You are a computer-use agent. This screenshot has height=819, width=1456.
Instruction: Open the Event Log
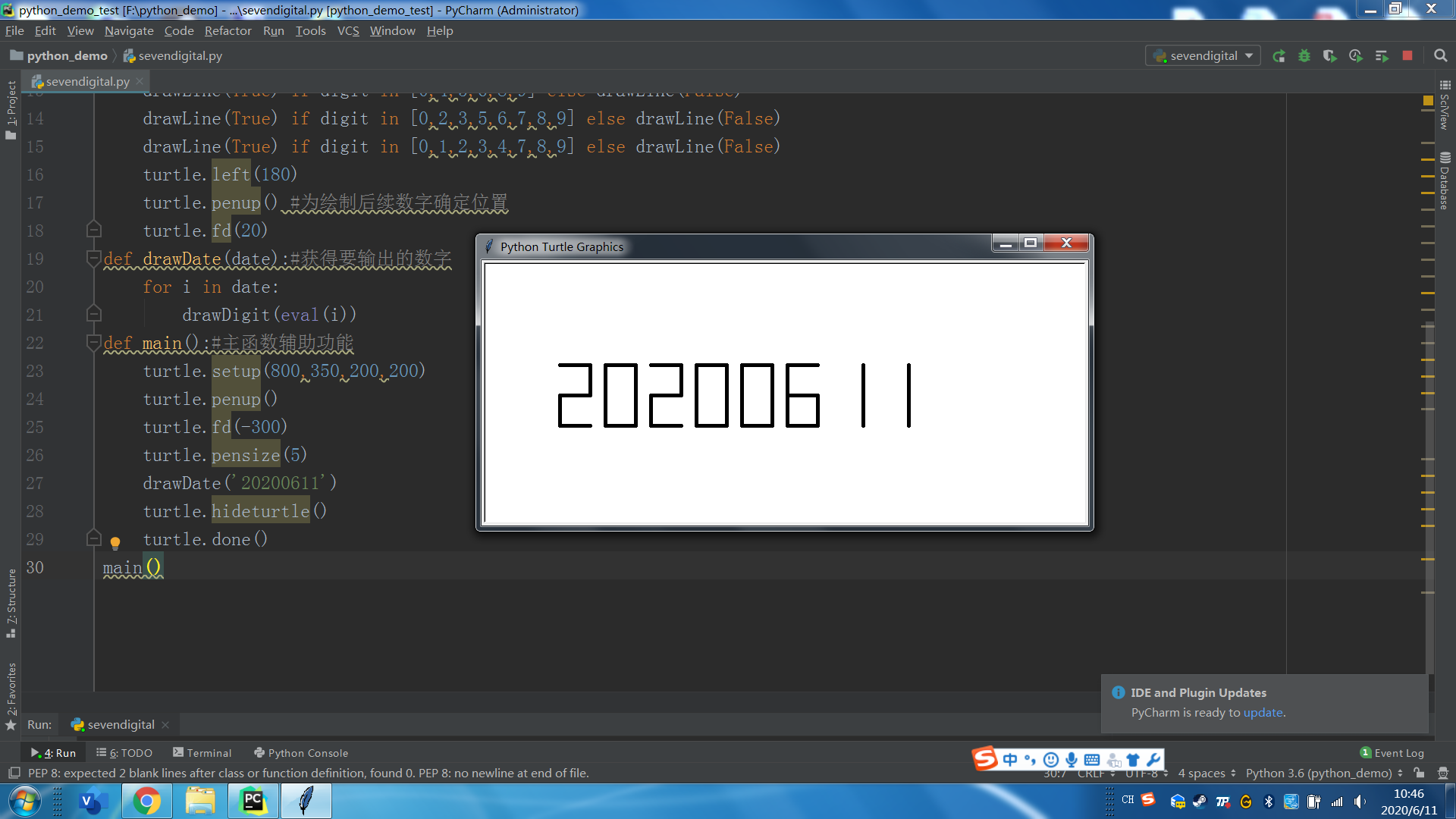click(1392, 753)
